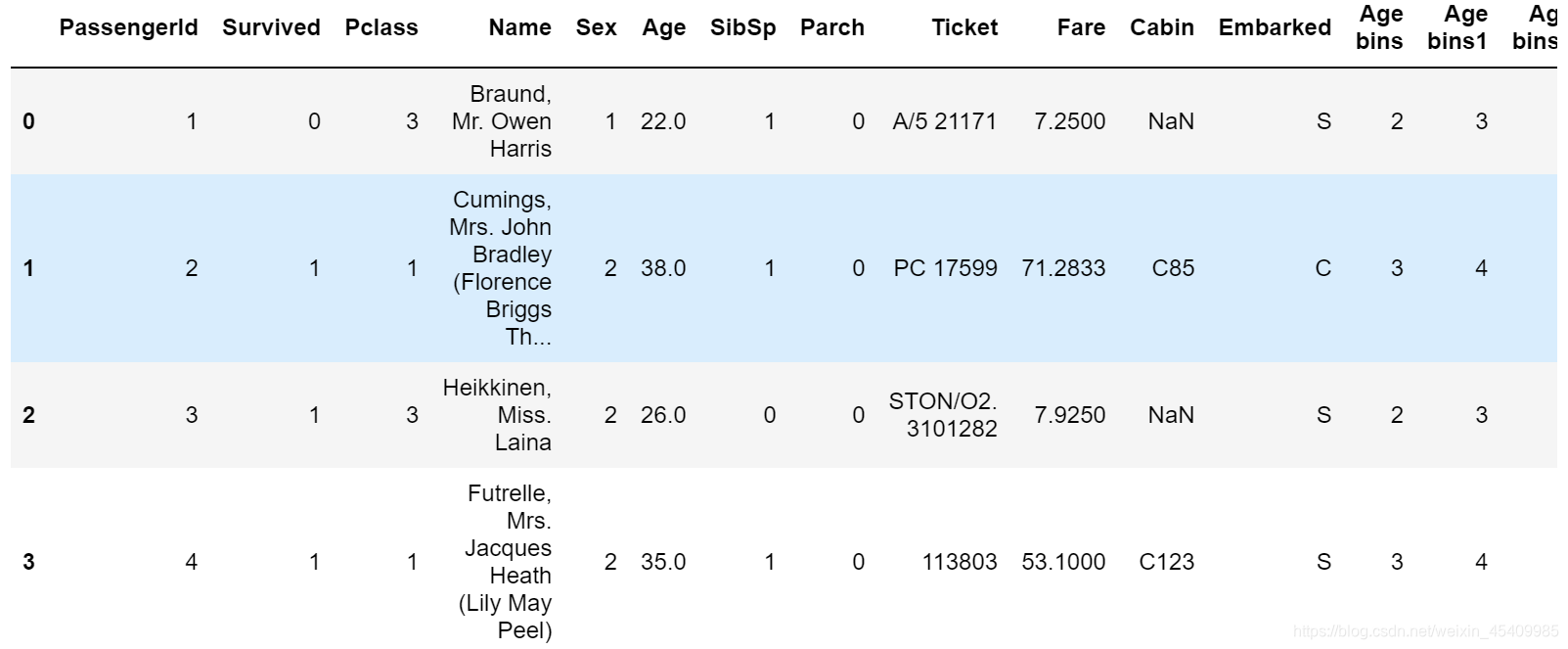Image resolution: width=1568 pixels, height=649 pixels.
Task: Click the Age column header
Action: coord(663,27)
